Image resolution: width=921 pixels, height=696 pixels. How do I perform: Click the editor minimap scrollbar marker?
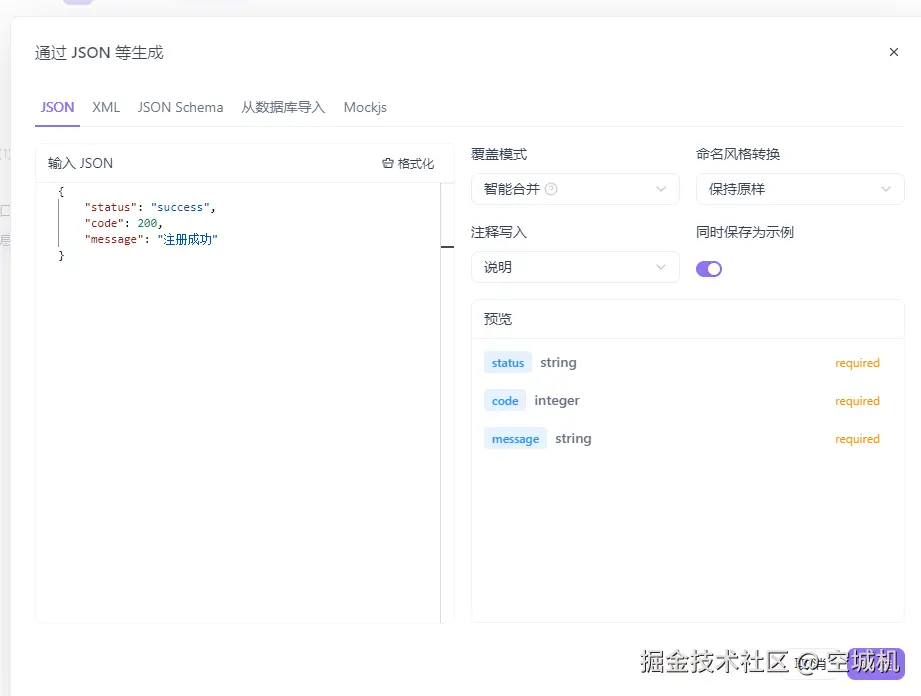point(447,247)
